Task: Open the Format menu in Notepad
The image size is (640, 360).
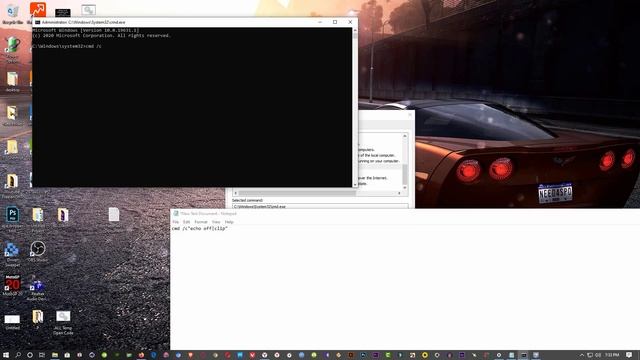Action: click(x=201, y=222)
